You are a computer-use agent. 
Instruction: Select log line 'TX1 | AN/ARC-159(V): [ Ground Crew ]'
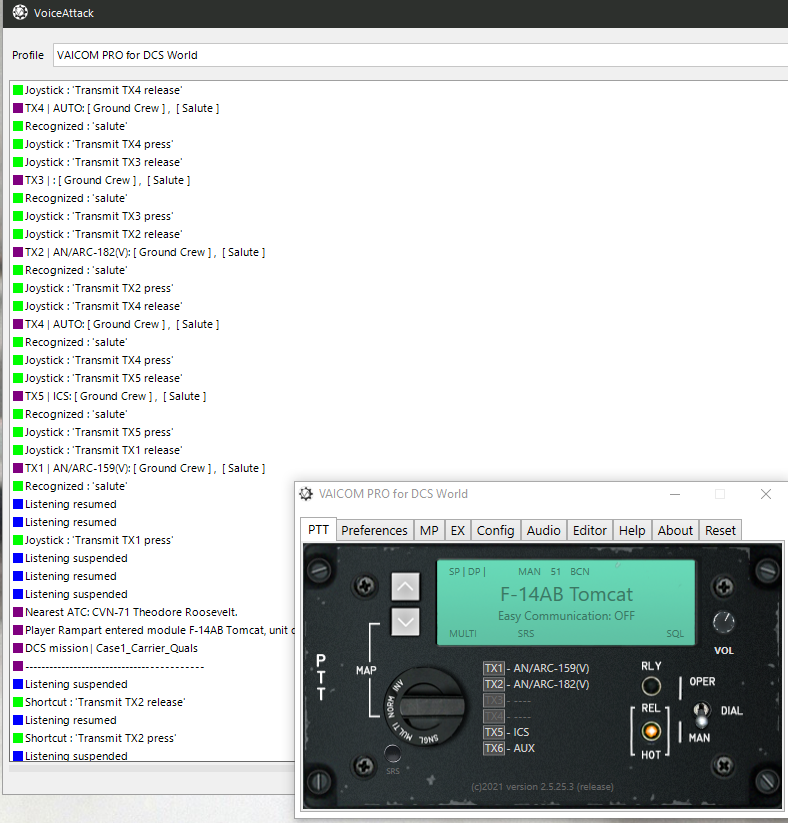(x=139, y=468)
